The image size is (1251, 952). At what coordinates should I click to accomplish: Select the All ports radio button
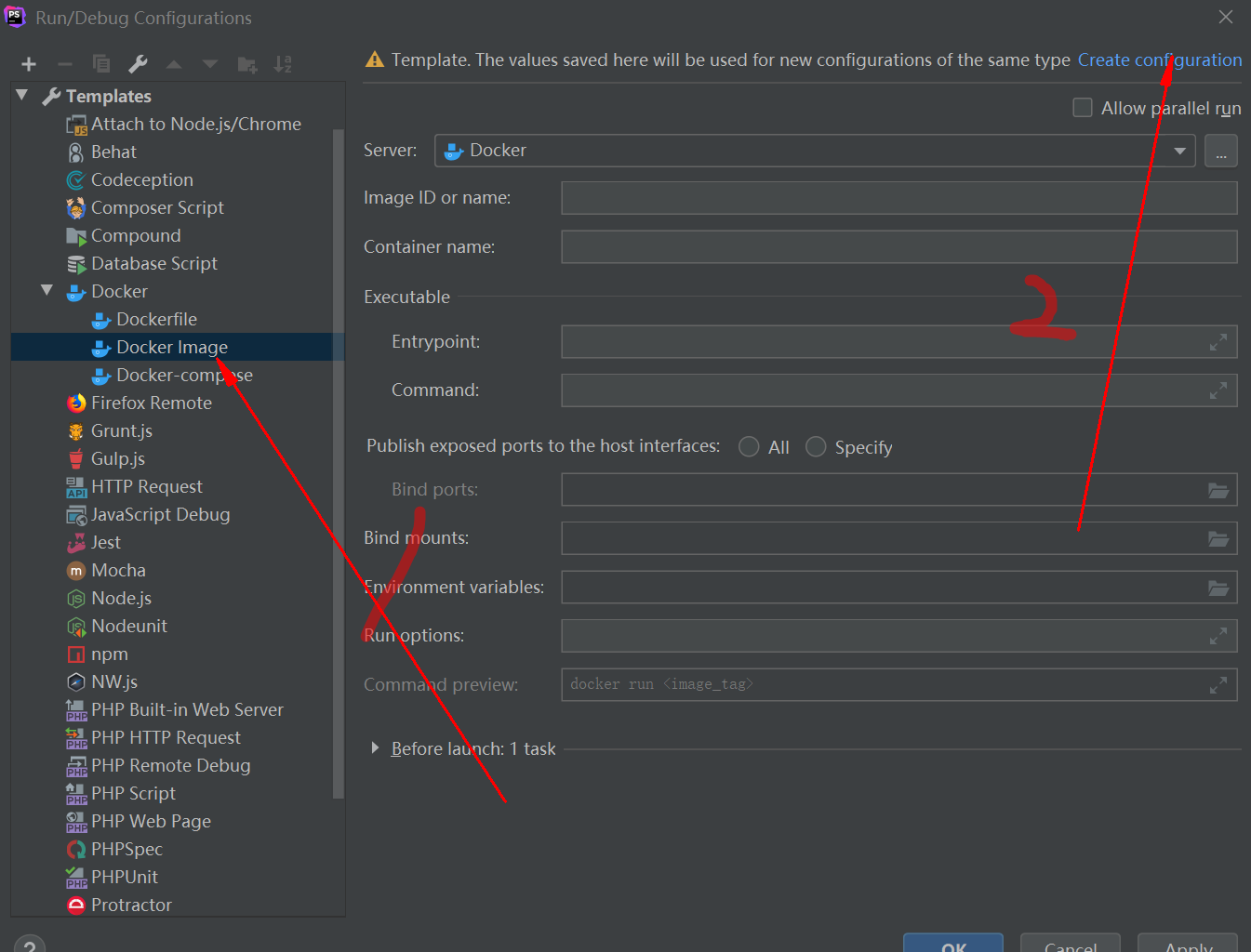[x=749, y=447]
